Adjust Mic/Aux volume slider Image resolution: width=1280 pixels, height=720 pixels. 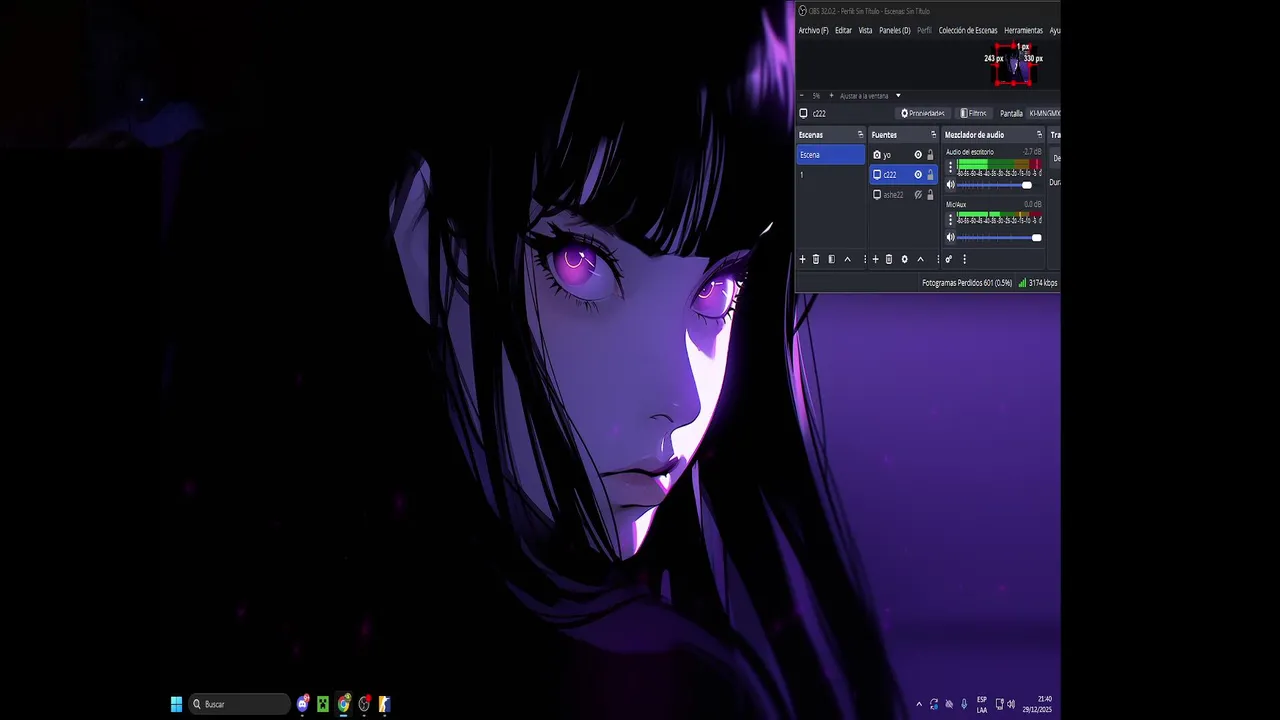[x=999, y=237]
